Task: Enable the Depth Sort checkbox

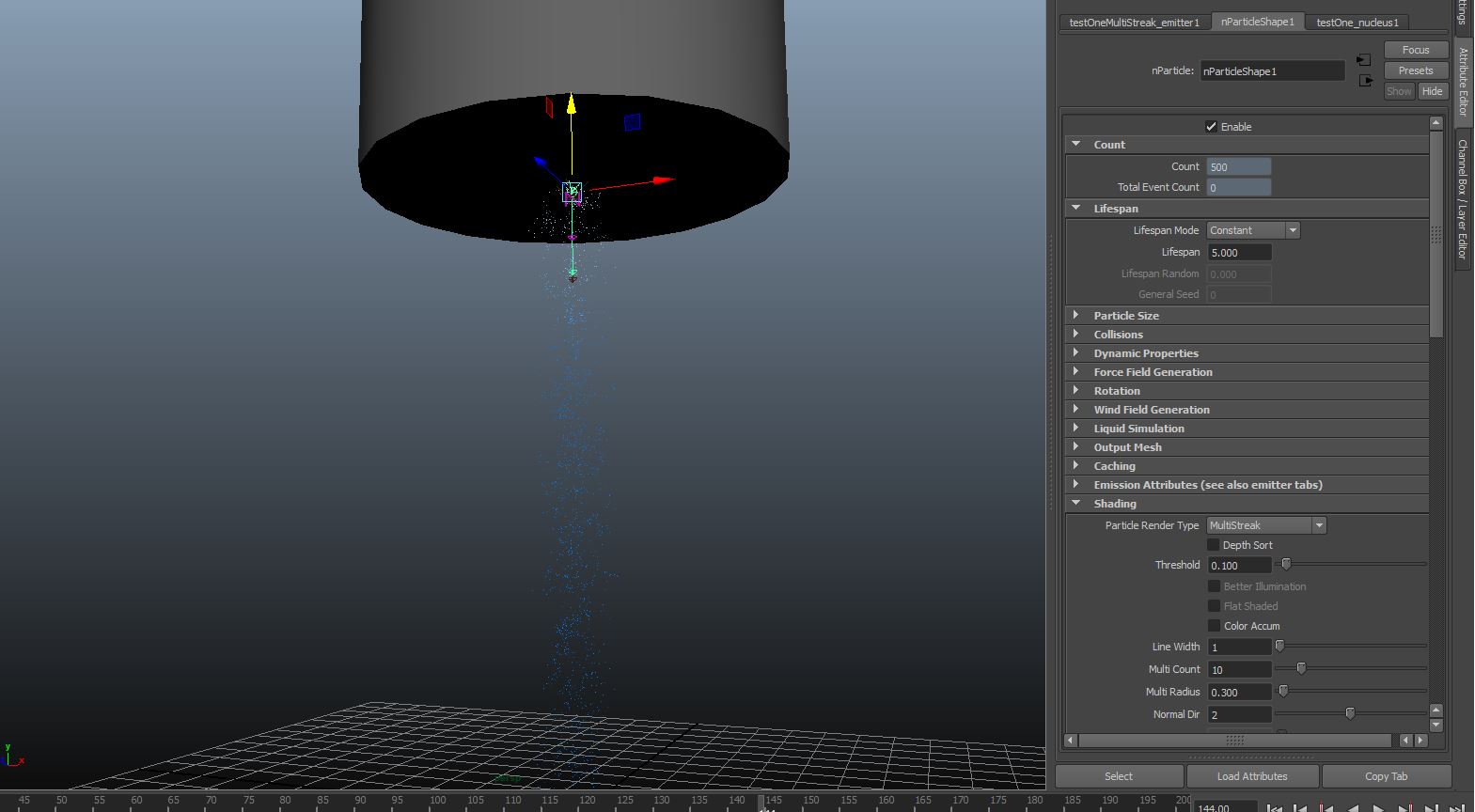Action: point(1214,545)
